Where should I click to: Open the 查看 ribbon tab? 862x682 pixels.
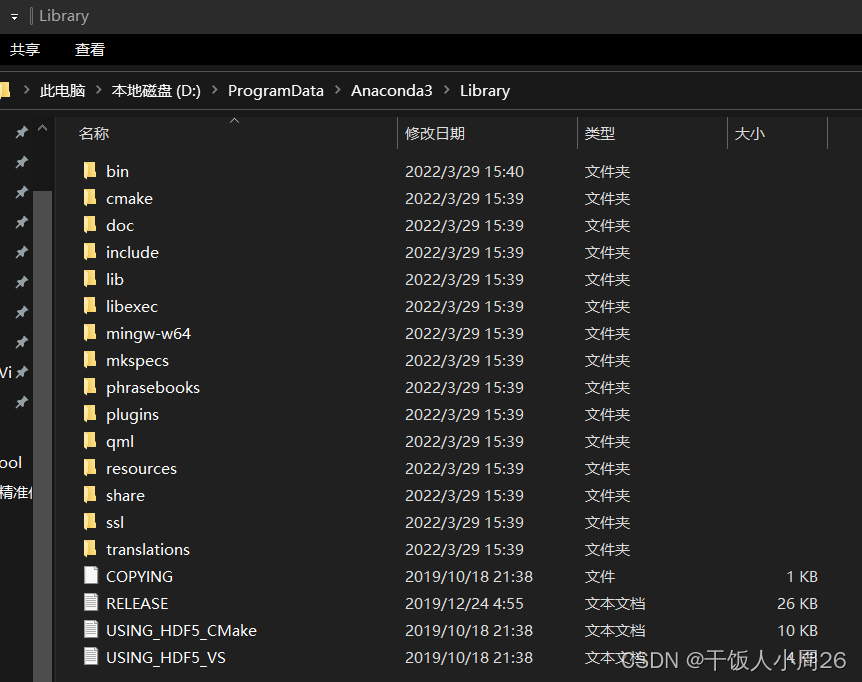coord(90,50)
